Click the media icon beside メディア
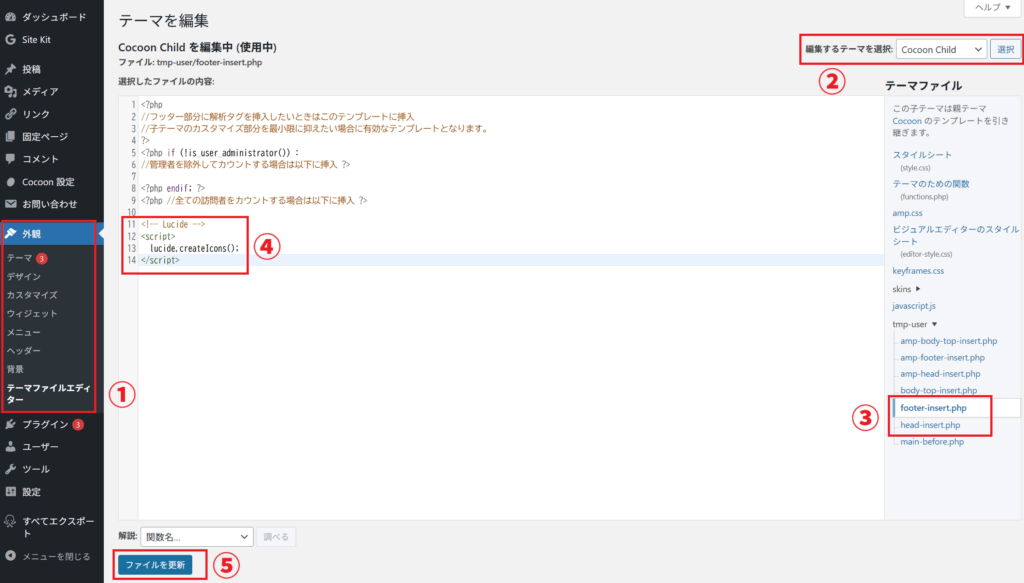The height and width of the screenshot is (583, 1024). (10, 92)
